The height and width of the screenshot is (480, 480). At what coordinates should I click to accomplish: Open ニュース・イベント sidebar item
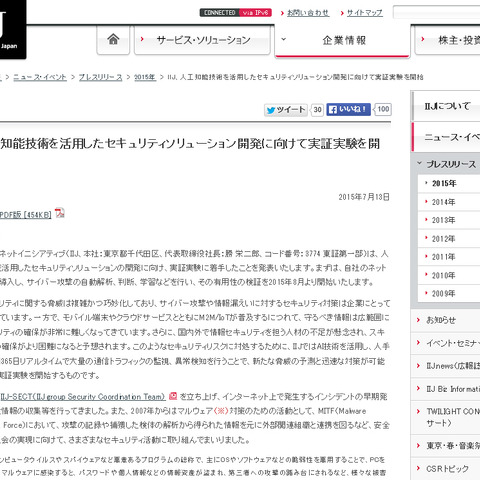point(446,137)
